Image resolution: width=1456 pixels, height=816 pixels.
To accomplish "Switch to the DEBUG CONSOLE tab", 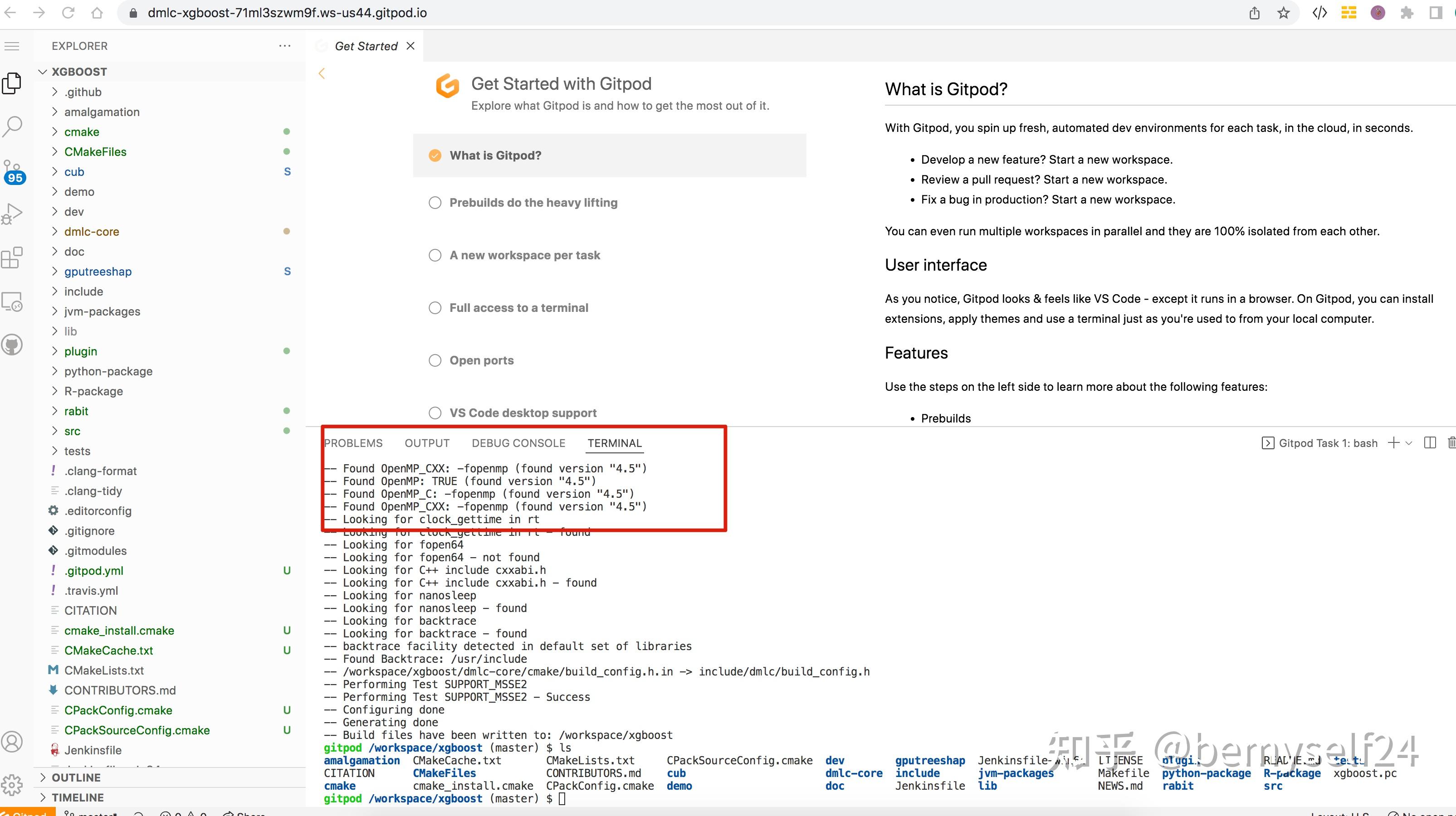I will click(x=518, y=443).
